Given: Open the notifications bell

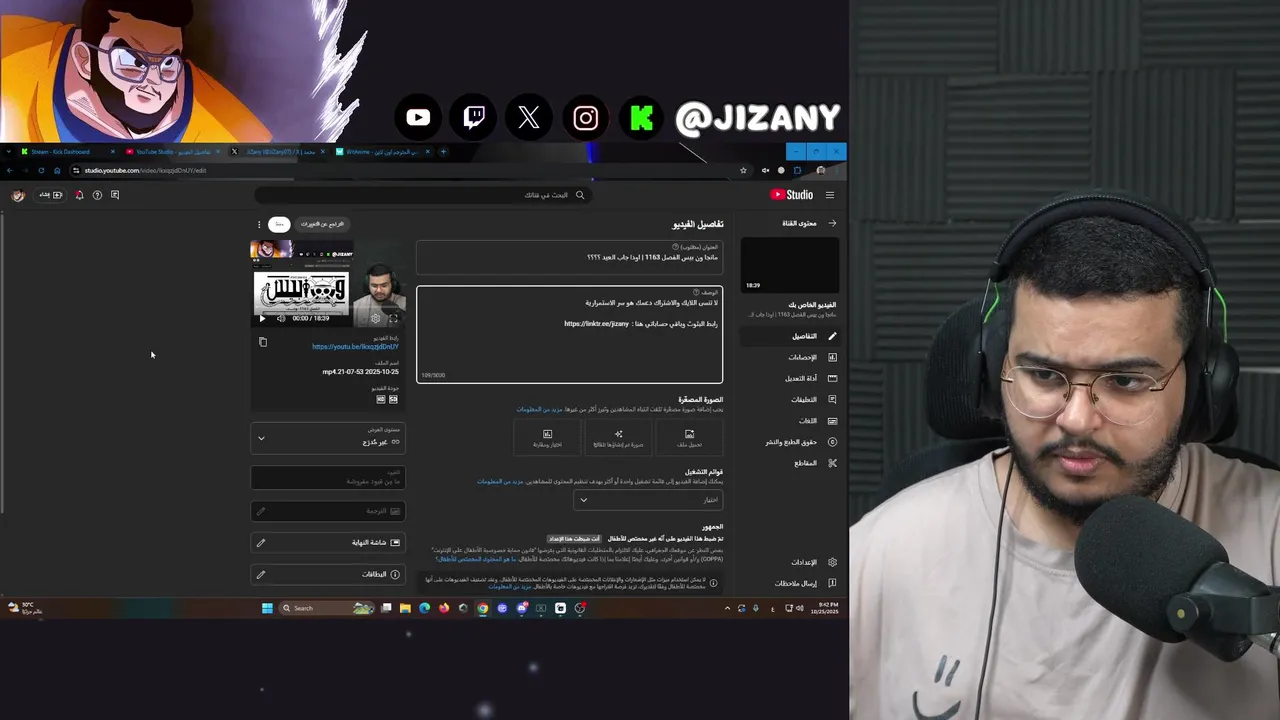Looking at the screenshot, I should point(79,195).
